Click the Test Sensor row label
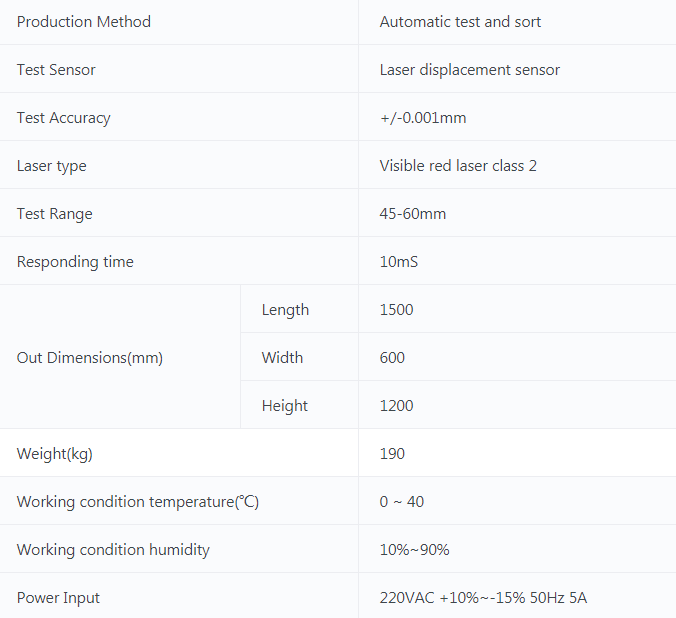 click(56, 70)
